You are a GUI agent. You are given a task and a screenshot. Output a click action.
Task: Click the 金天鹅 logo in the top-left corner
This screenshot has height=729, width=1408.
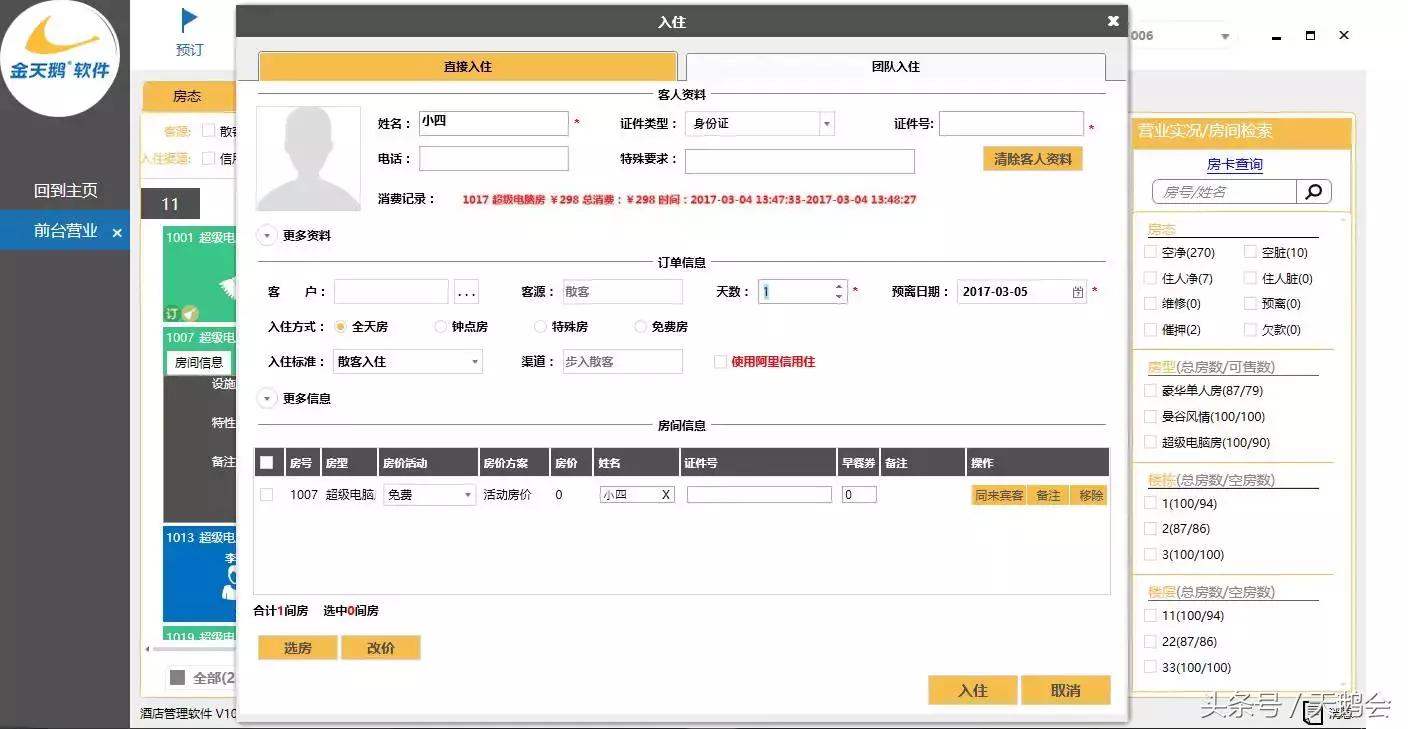[62, 60]
